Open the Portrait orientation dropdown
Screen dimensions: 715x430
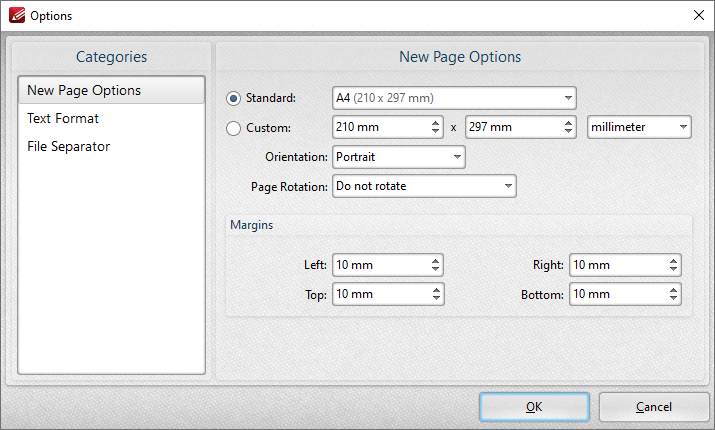point(399,157)
